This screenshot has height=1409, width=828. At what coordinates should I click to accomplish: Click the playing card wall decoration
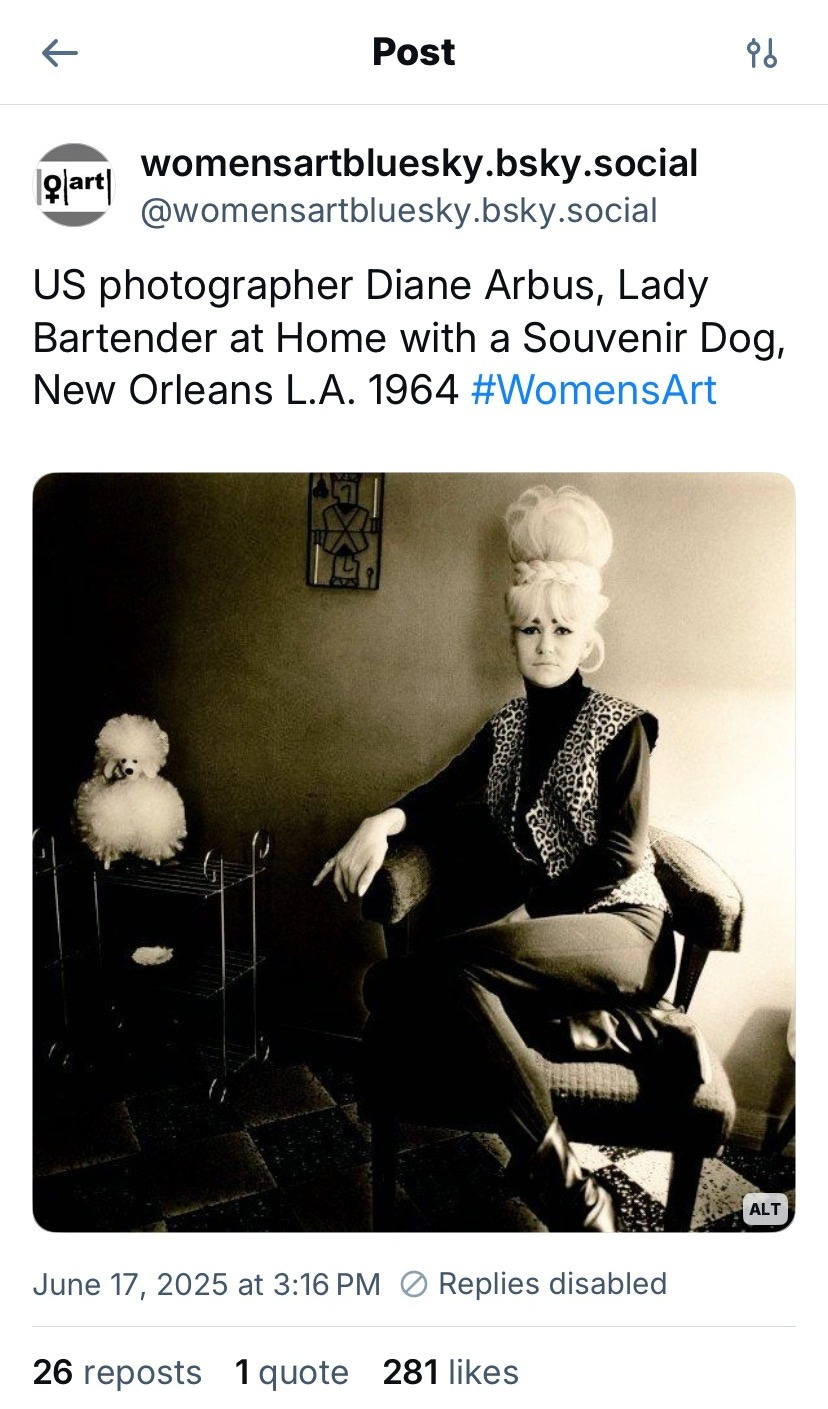click(x=346, y=530)
